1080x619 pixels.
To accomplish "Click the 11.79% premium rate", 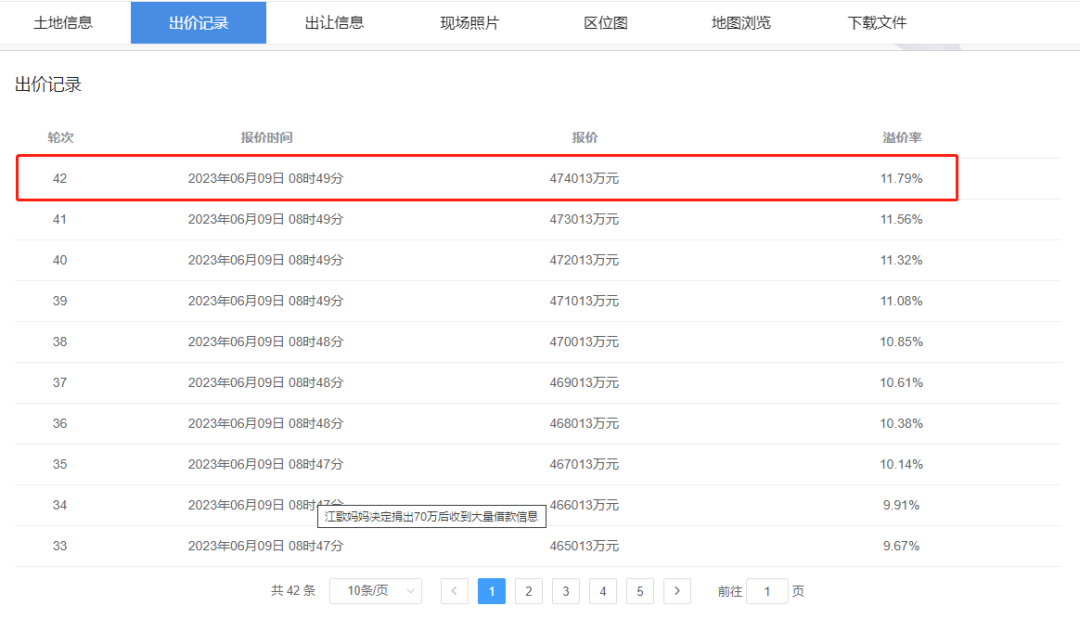I will (901, 178).
